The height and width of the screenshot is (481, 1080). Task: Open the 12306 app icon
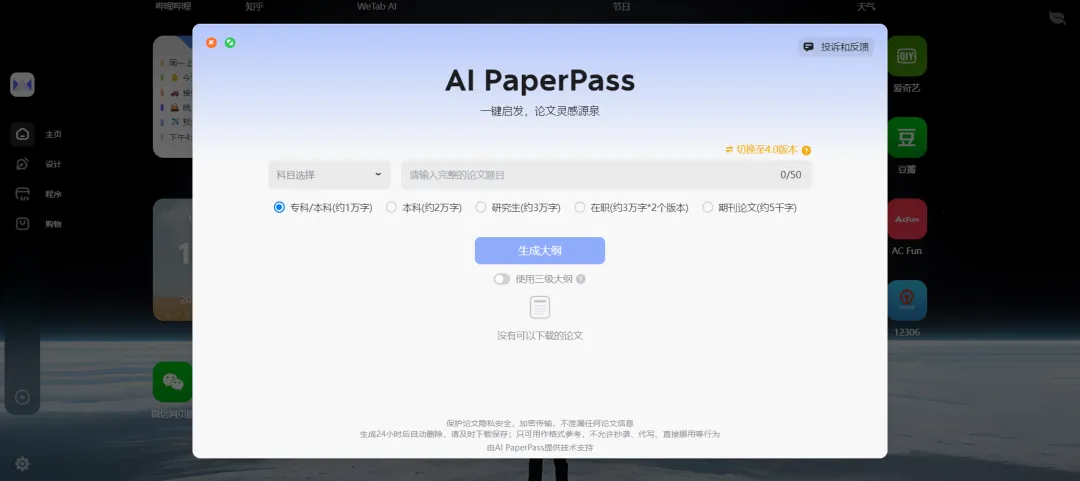point(906,300)
